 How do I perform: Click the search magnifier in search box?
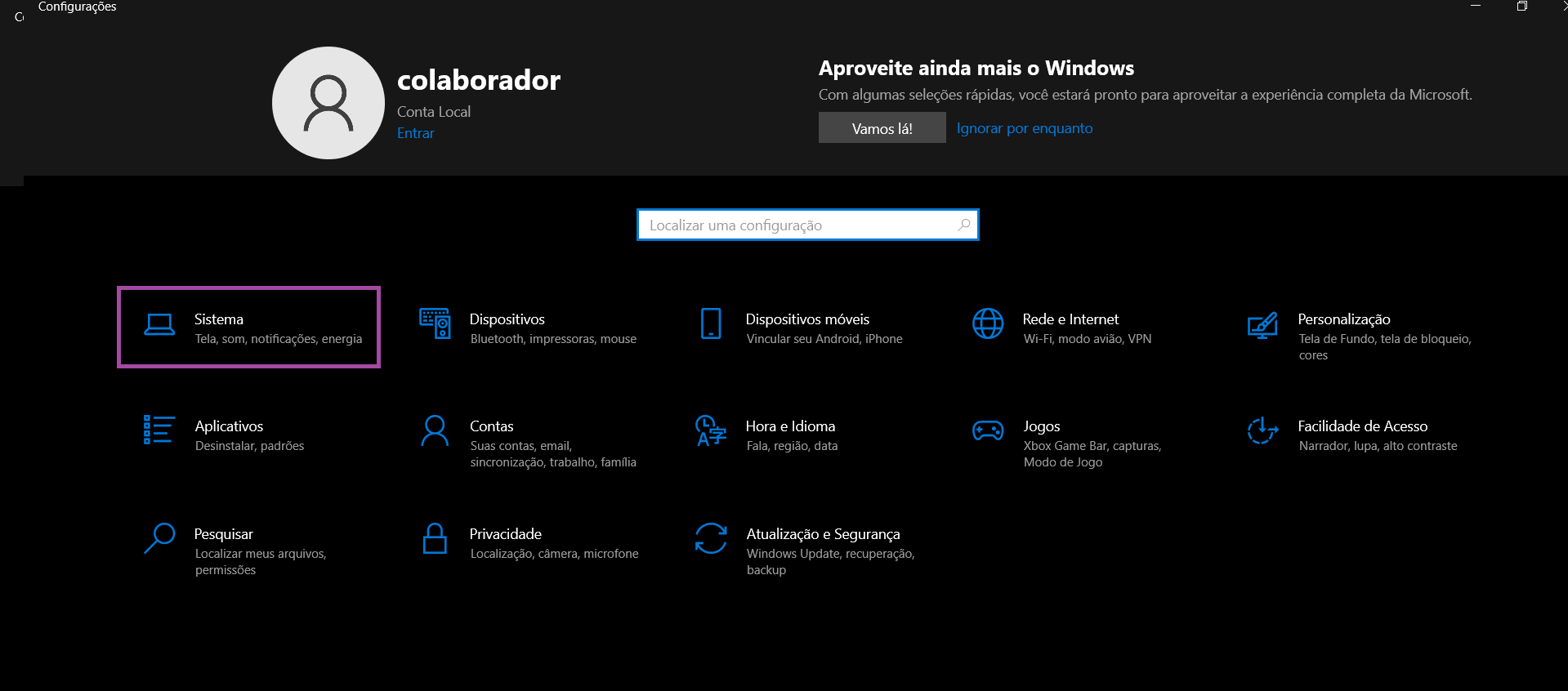tap(964, 225)
